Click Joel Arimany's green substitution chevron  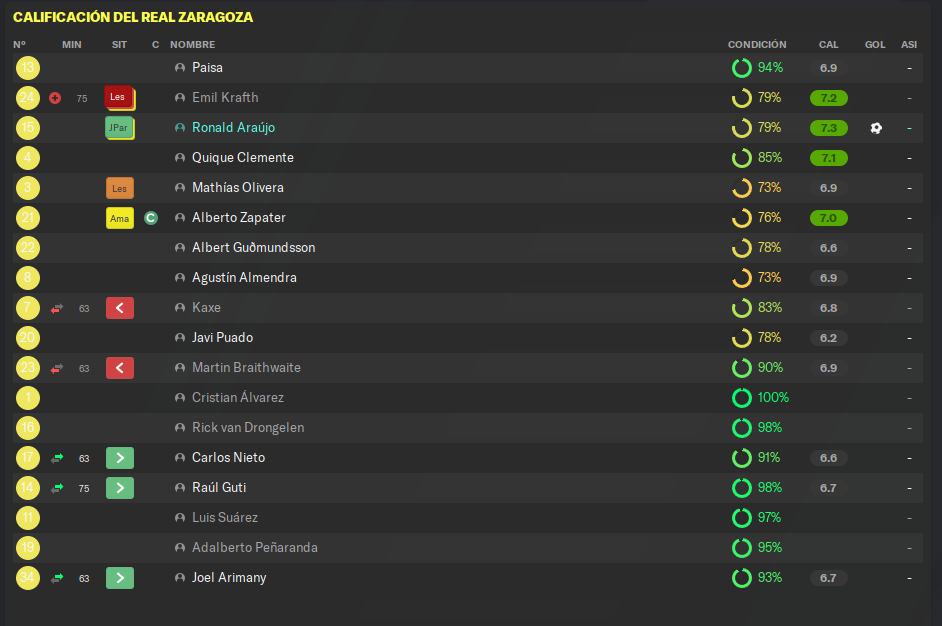(120, 578)
